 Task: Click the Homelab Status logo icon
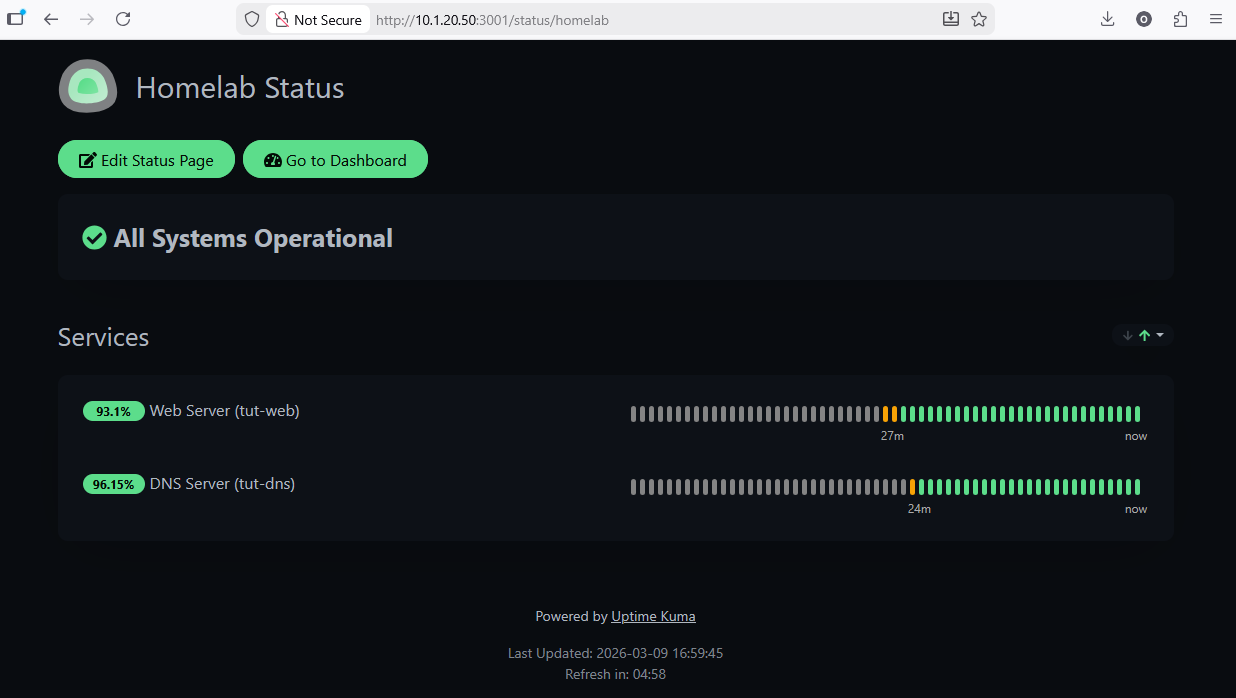point(87,86)
